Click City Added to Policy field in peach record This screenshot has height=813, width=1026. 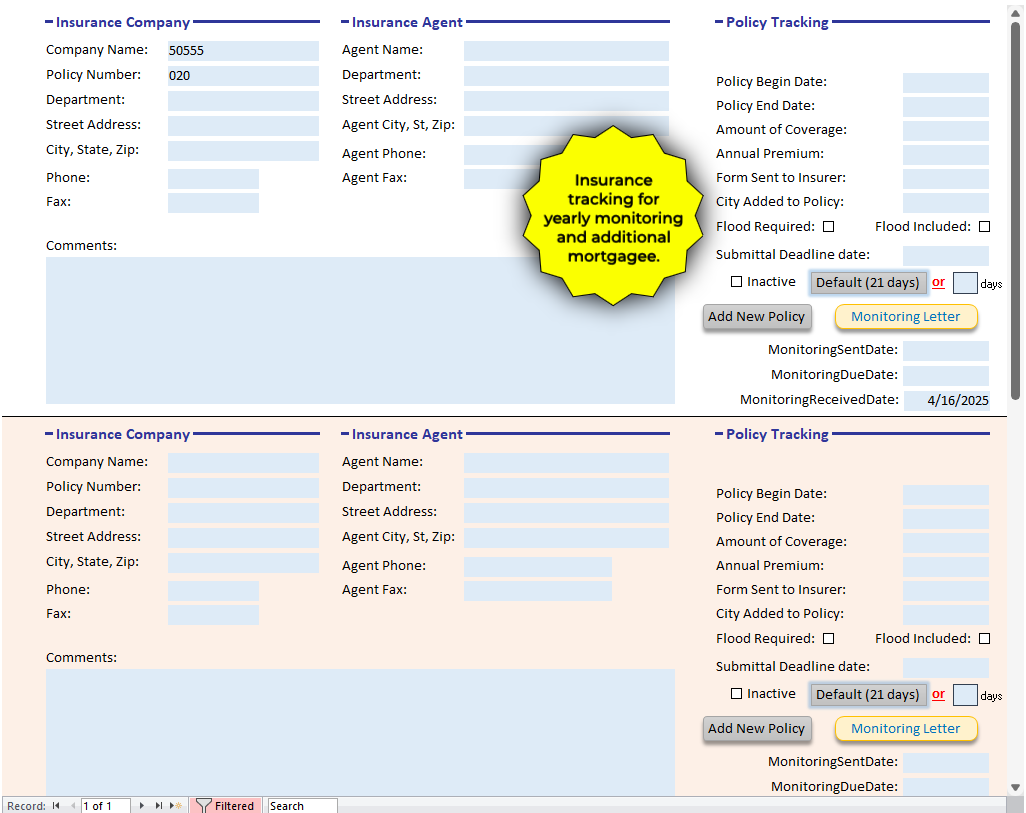(946, 615)
